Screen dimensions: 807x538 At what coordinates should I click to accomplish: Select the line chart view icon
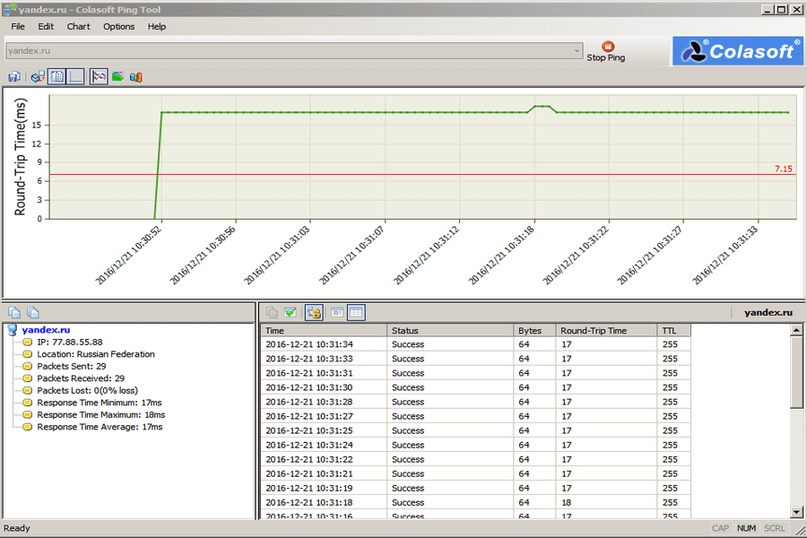pyautogui.click(x=99, y=76)
